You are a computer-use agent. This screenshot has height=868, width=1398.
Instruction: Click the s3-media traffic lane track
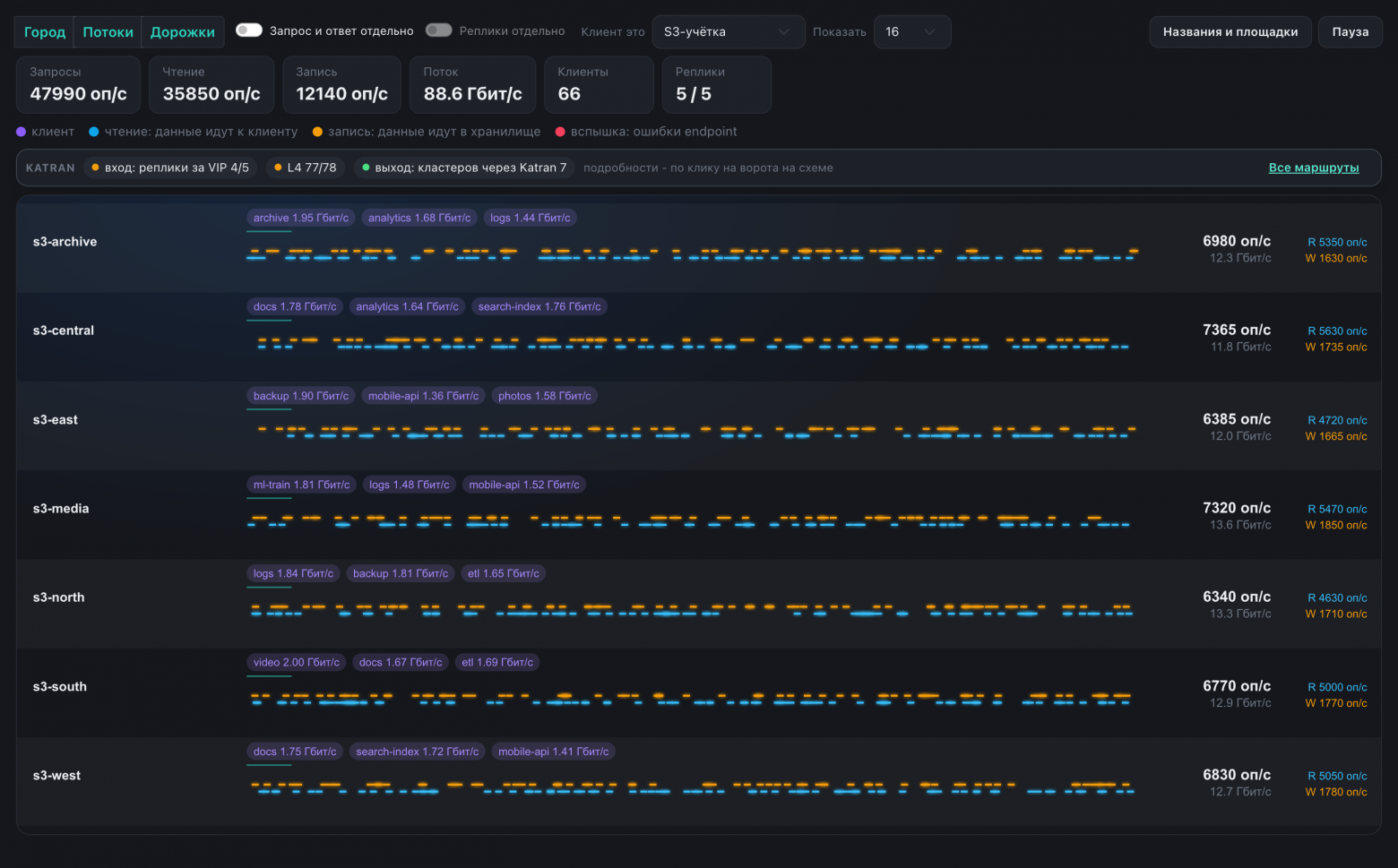[x=692, y=521]
